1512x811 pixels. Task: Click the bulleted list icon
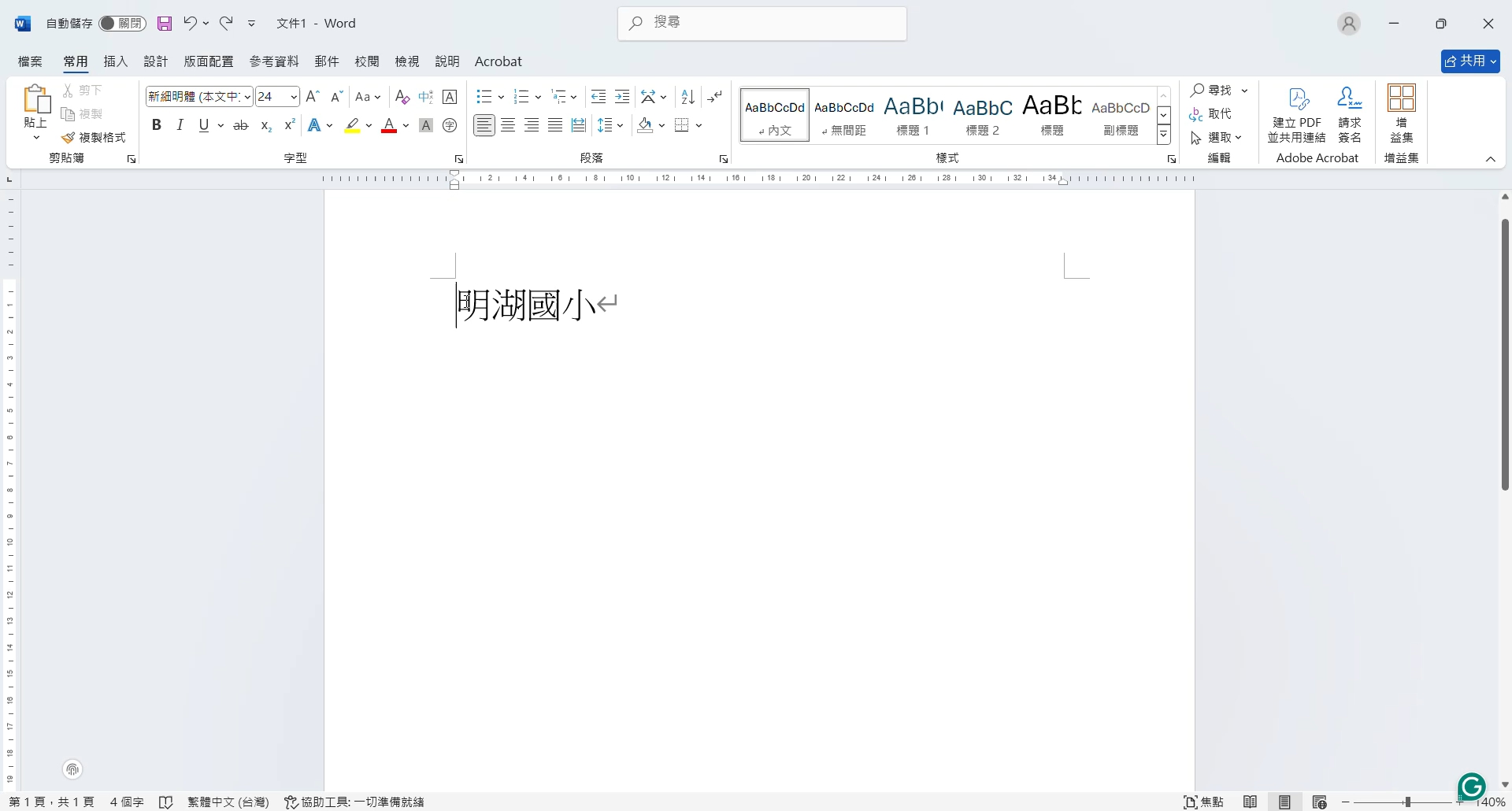tap(484, 97)
